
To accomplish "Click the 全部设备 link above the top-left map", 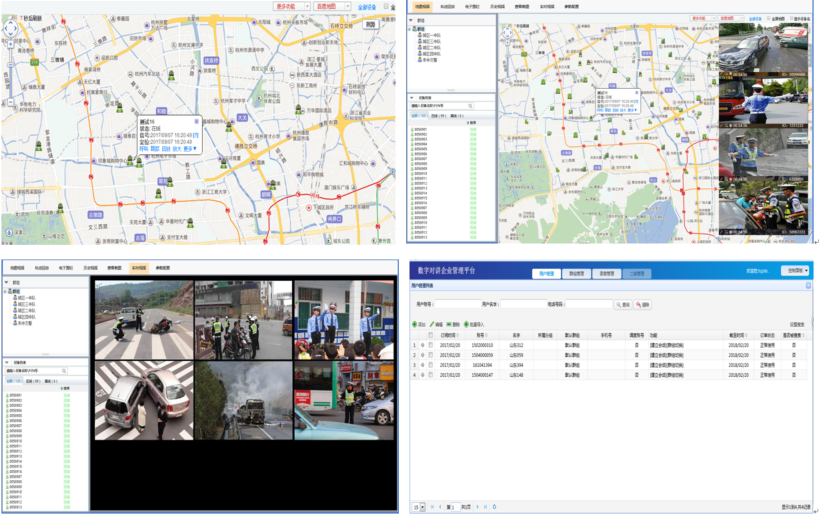I will pyautogui.click(x=368, y=6).
